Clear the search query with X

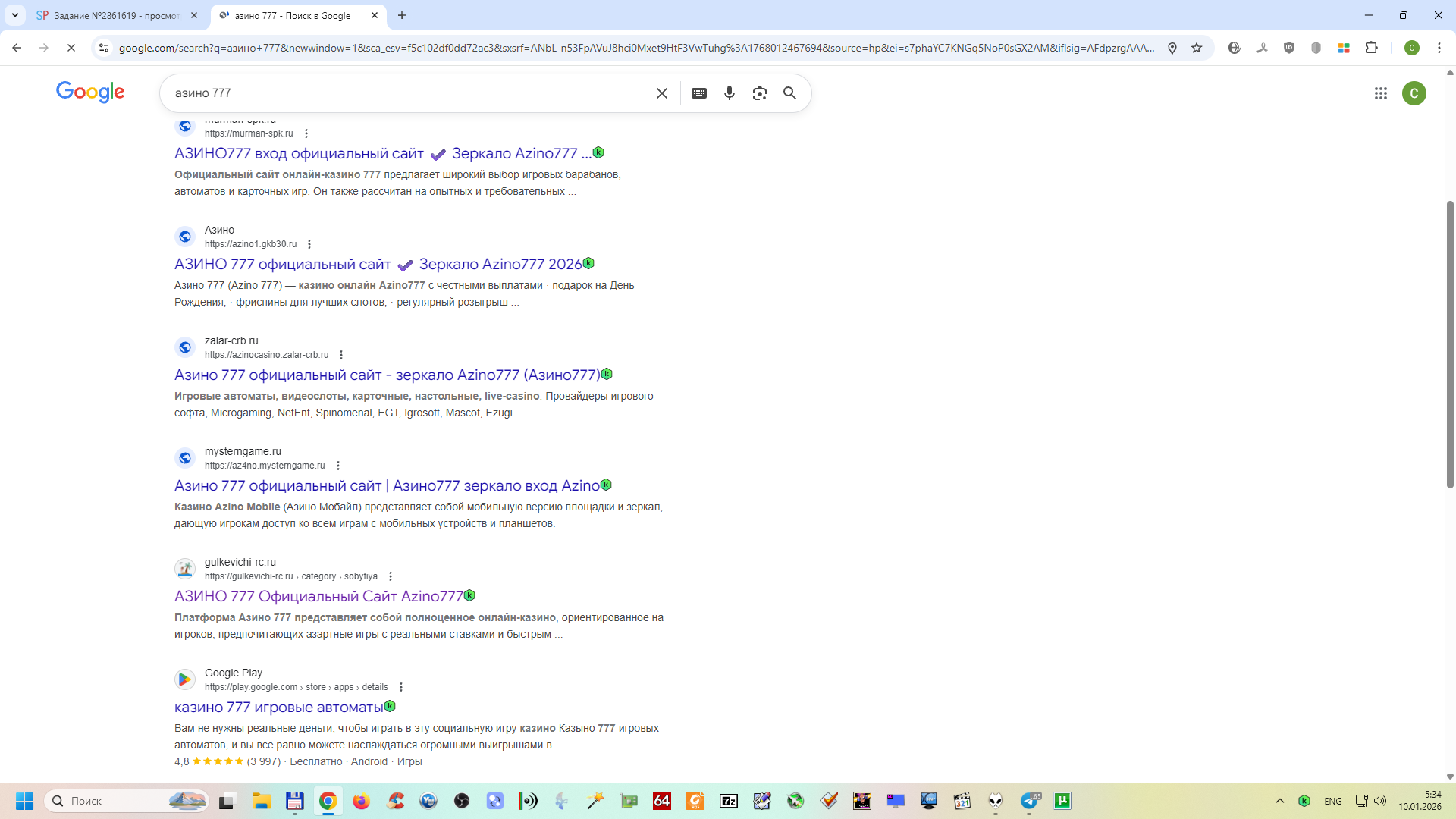pos(661,93)
